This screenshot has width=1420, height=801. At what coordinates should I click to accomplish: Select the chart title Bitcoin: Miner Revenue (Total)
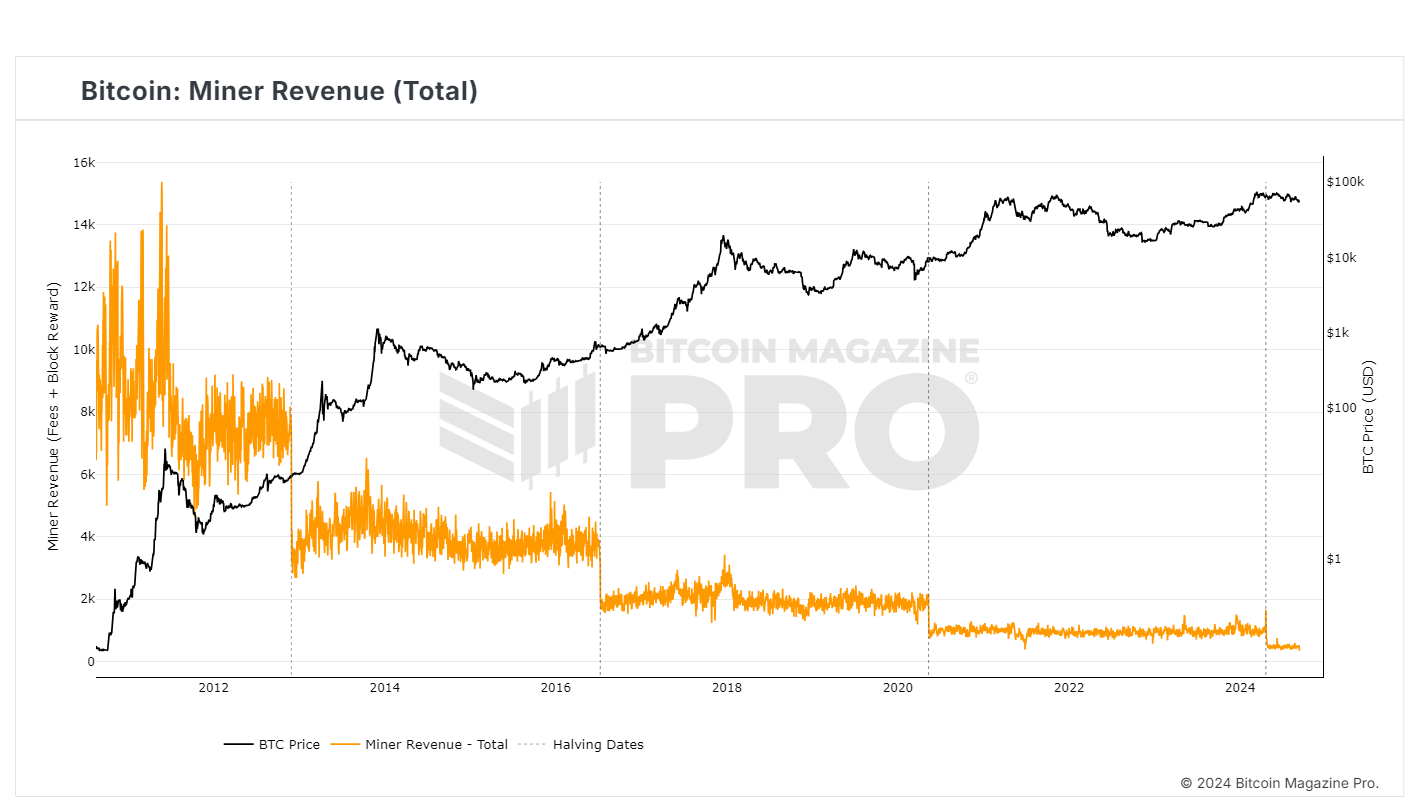[279, 91]
